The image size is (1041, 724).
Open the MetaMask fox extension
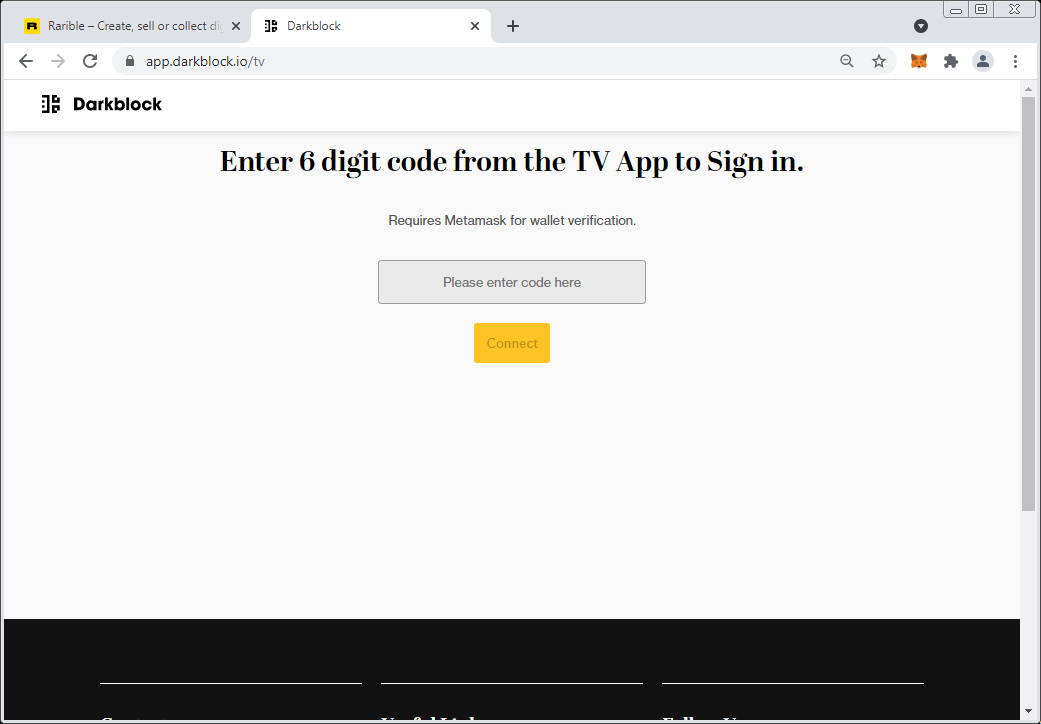click(919, 61)
